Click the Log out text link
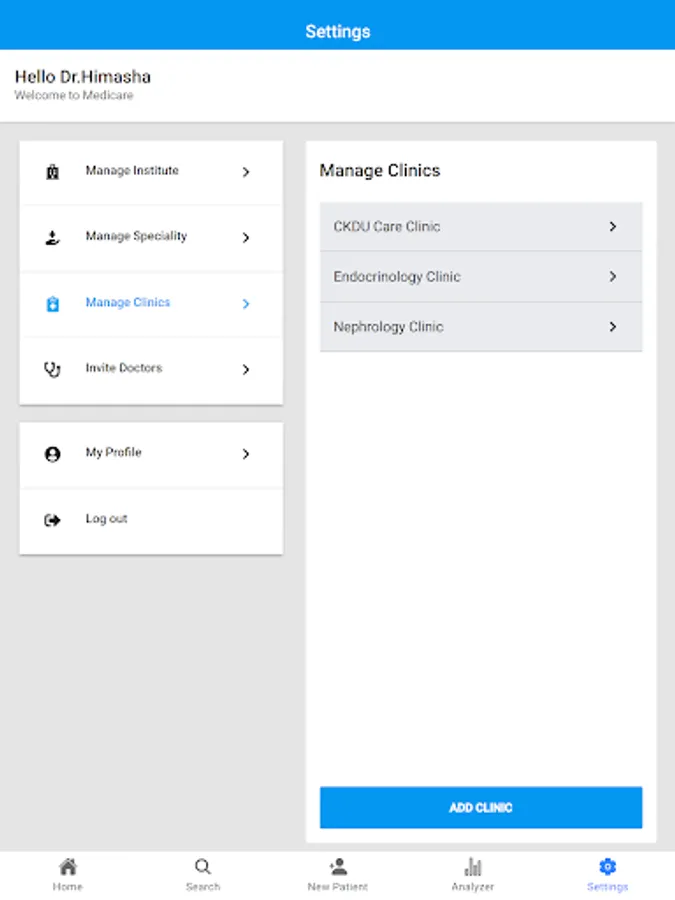 (107, 519)
